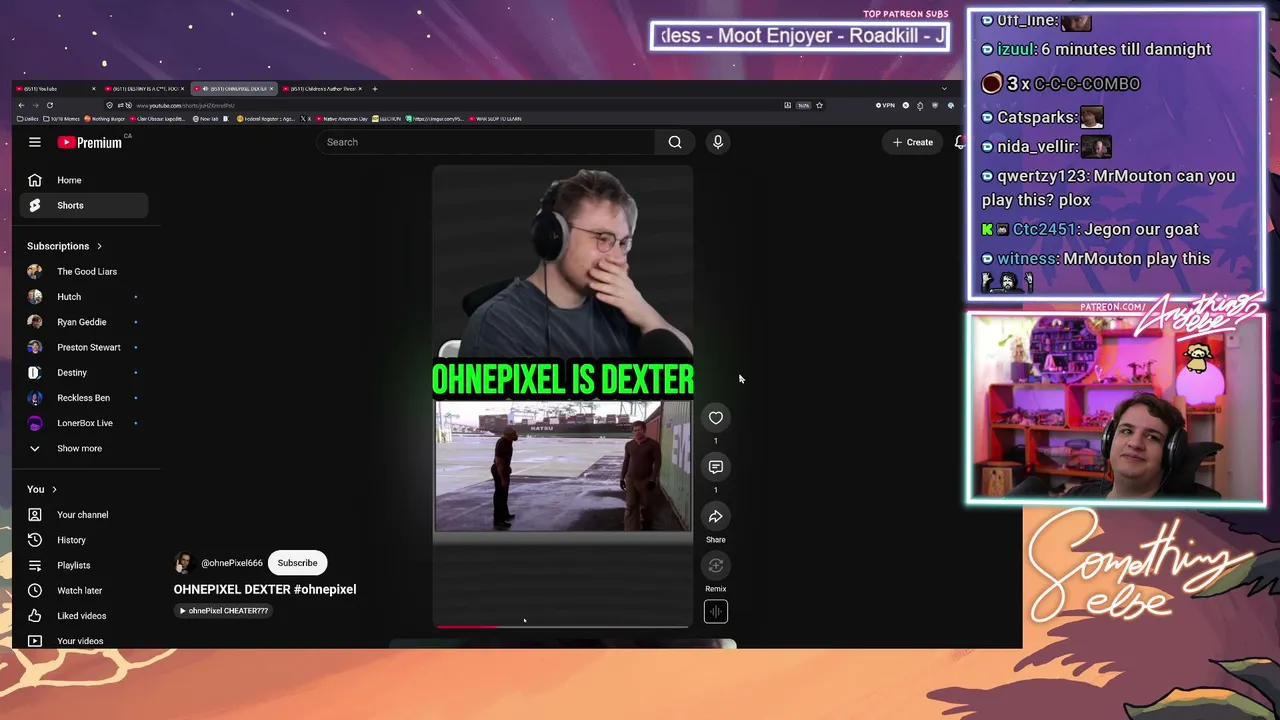
Task: Open Your channel page
Action: pos(84,515)
